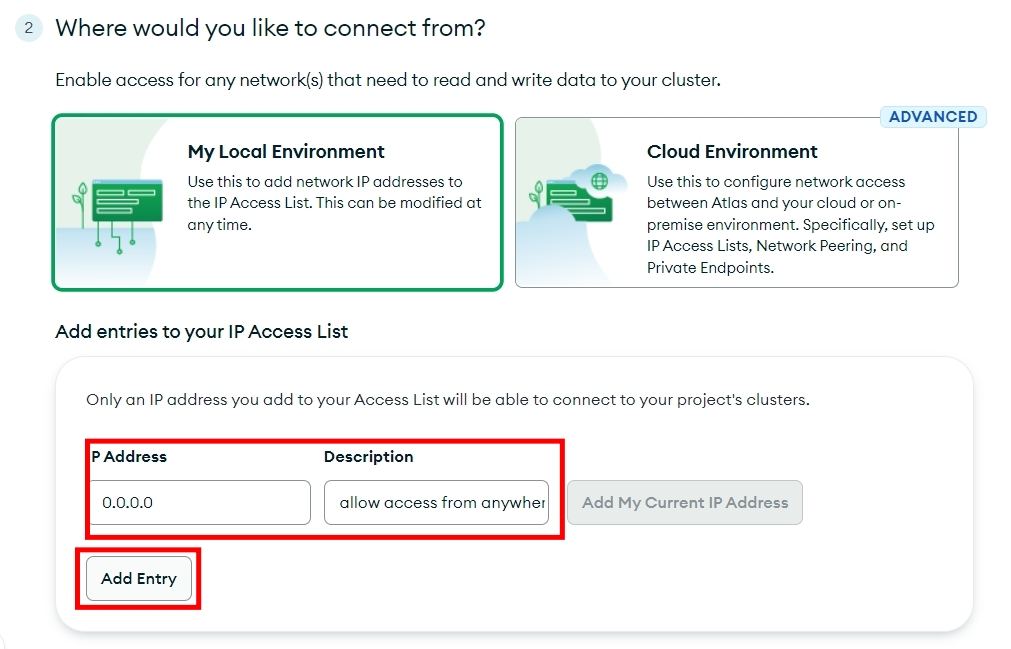This screenshot has width=1011, height=649.
Task: Click the ADVANCED badge label
Action: [933, 117]
